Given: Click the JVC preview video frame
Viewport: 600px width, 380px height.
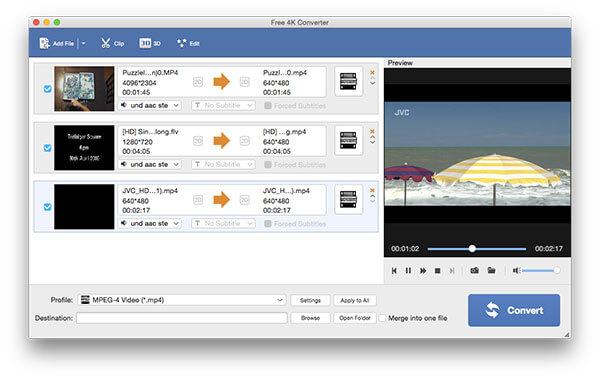Looking at the screenshot, I should click(477, 153).
